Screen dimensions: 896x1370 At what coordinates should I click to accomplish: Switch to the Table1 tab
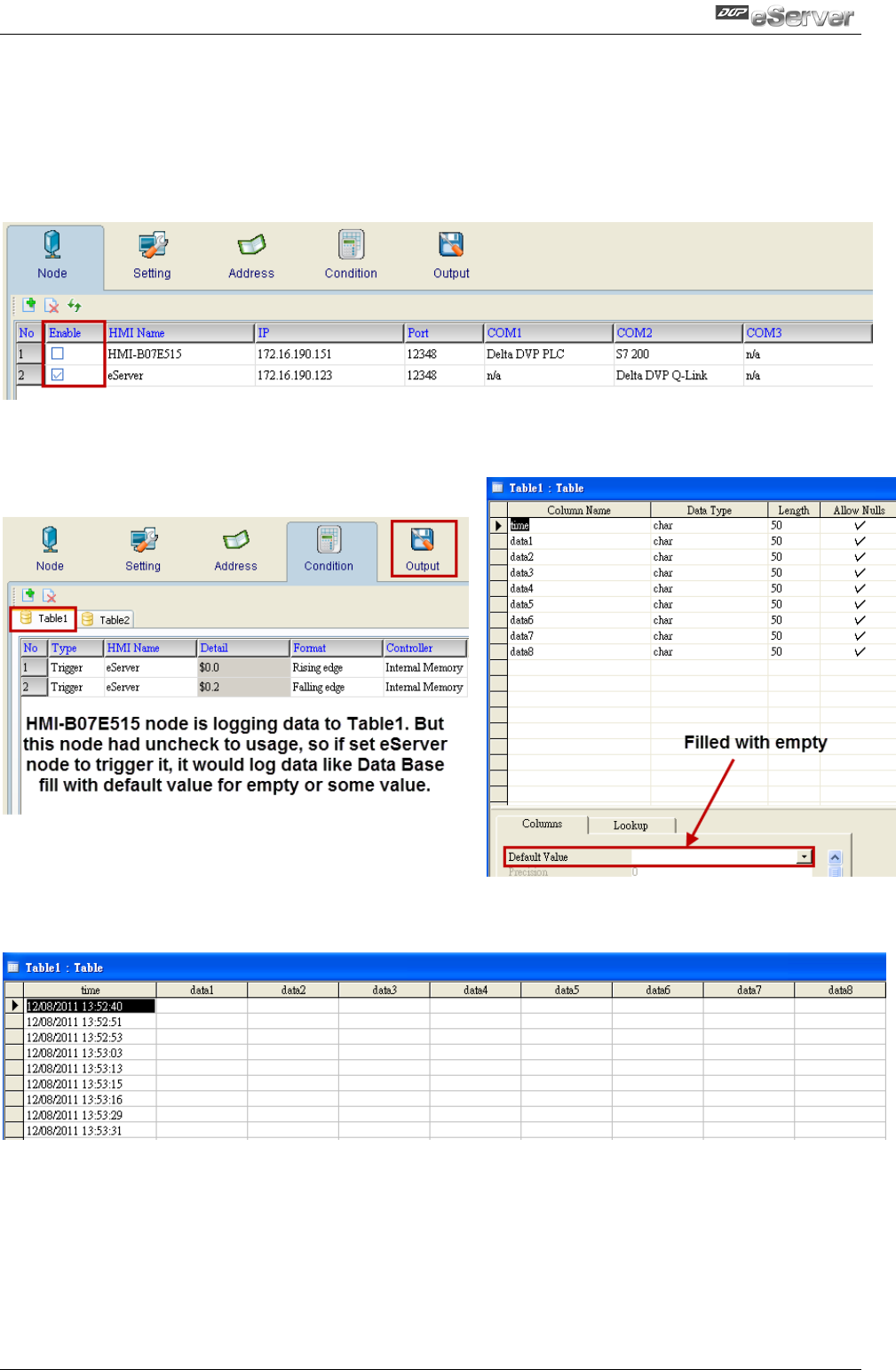coord(44,618)
